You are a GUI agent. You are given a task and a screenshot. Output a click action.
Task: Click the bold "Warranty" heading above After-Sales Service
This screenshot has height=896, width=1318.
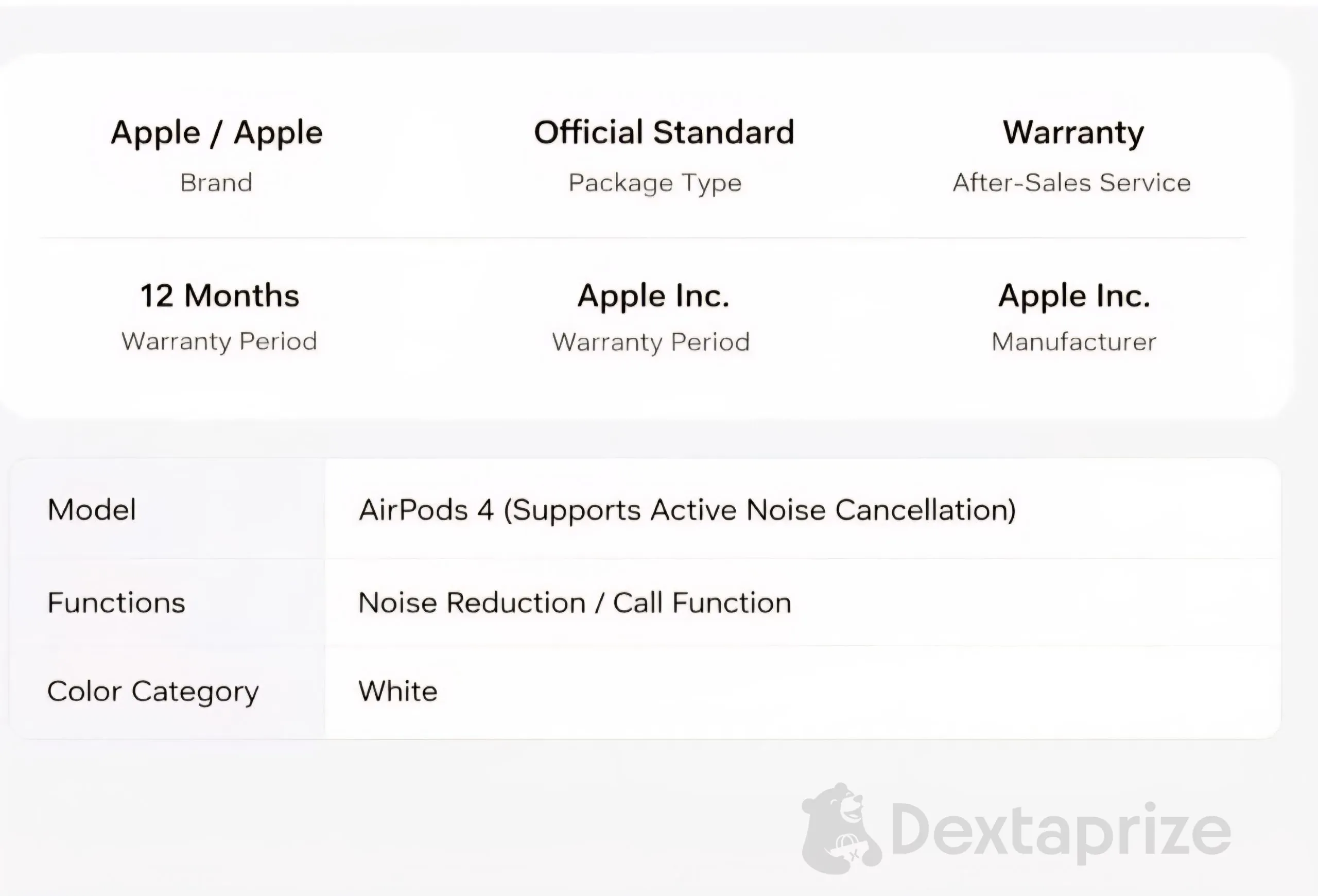click(x=1073, y=133)
